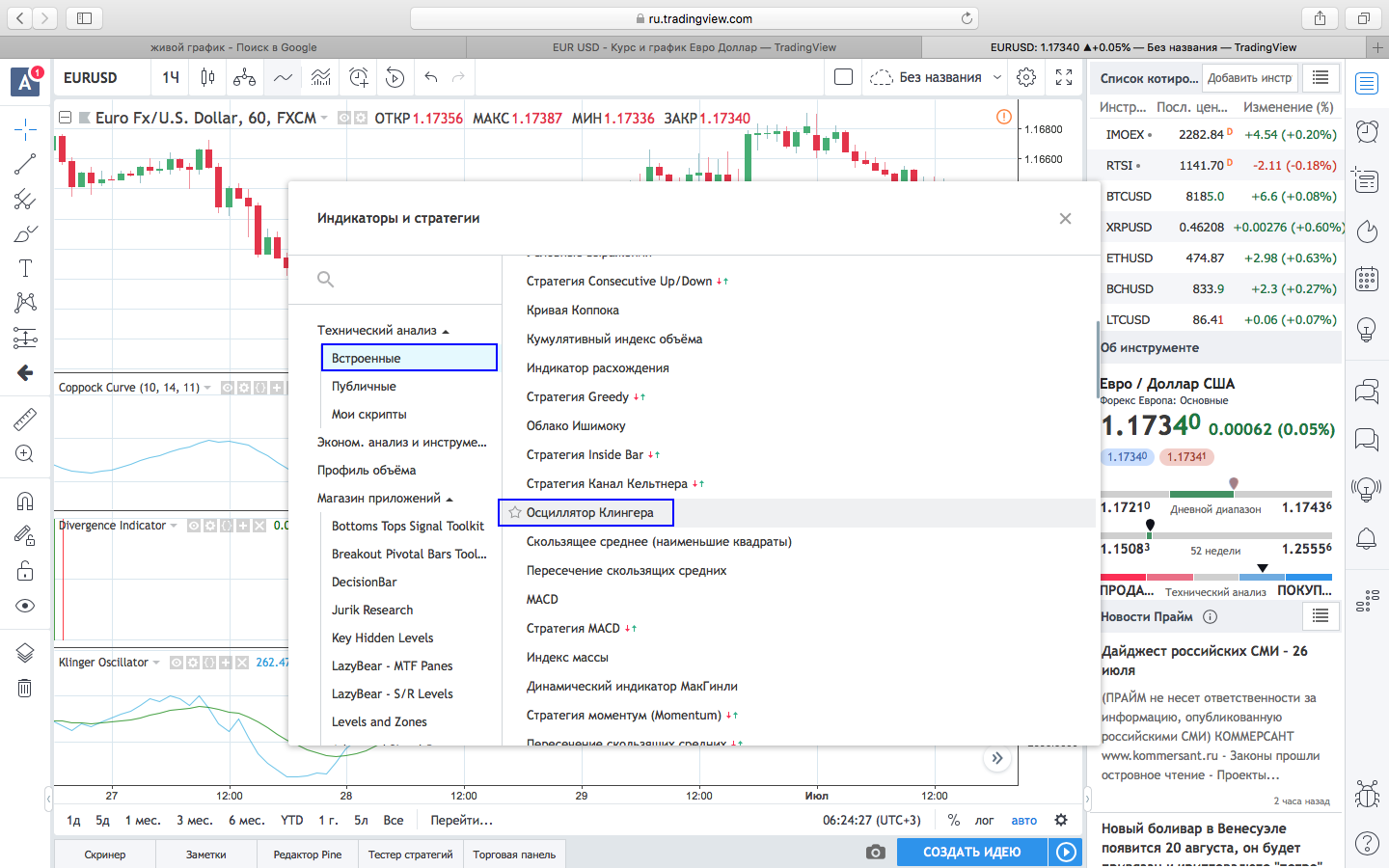The height and width of the screenshot is (868, 1389).
Task: Open Coppock Curve legend dropdown arrow
Action: click(x=207, y=388)
